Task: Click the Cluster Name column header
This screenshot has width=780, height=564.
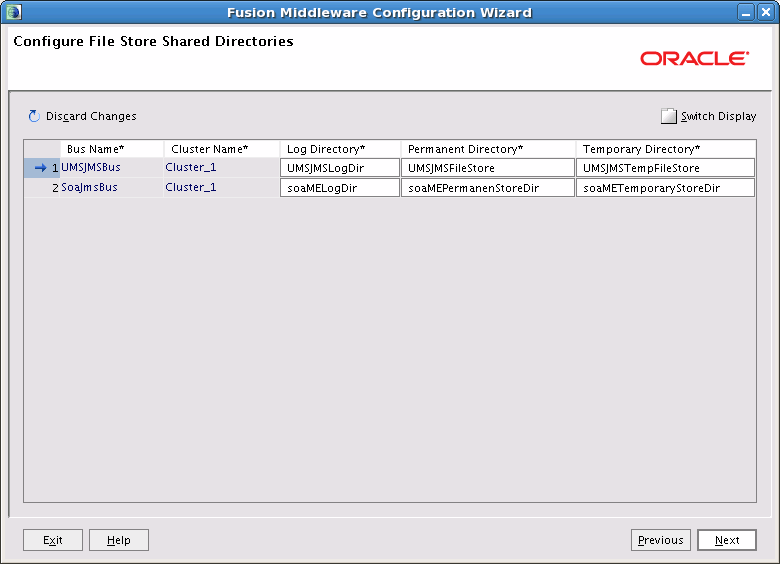Action: pos(222,149)
